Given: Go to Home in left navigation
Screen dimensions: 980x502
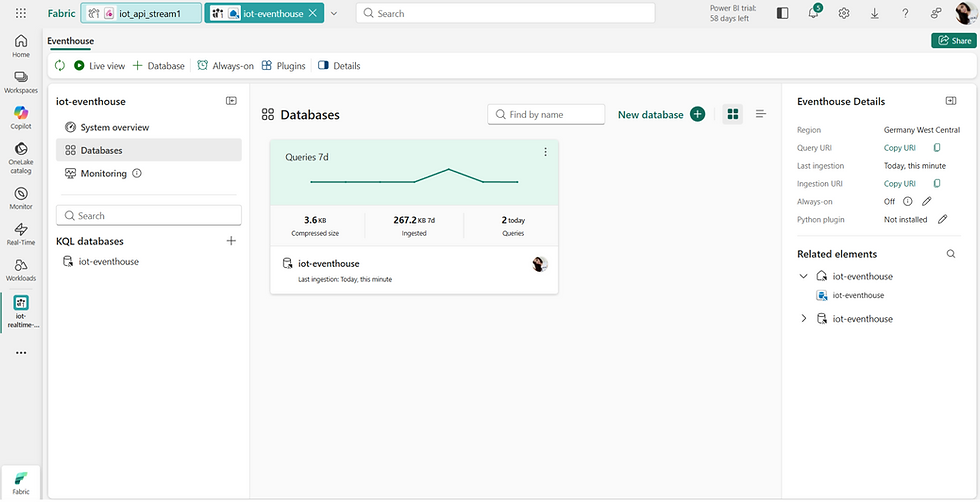Looking at the screenshot, I should click(21, 46).
